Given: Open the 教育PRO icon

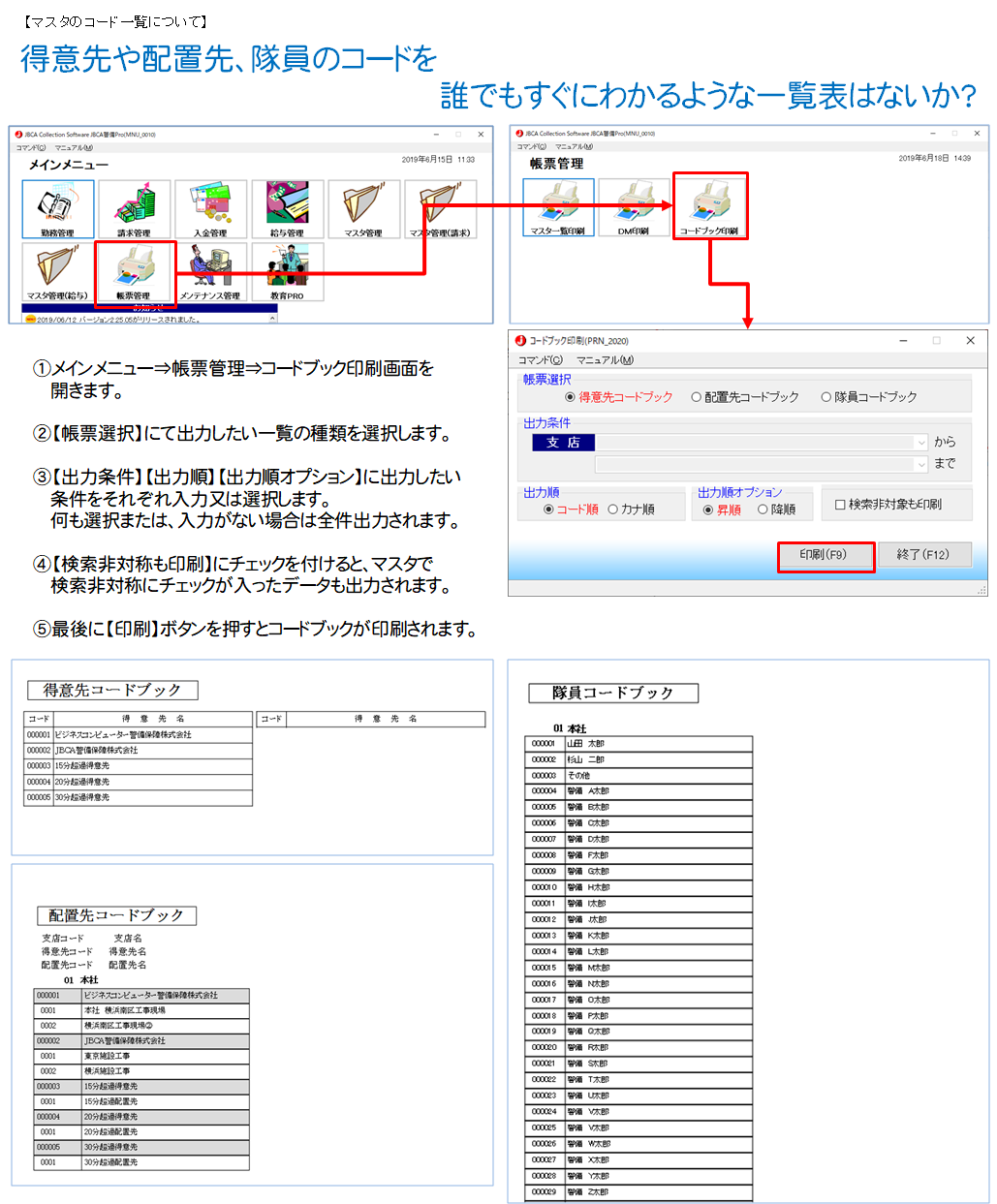Looking at the screenshot, I should (x=287, y=270).
